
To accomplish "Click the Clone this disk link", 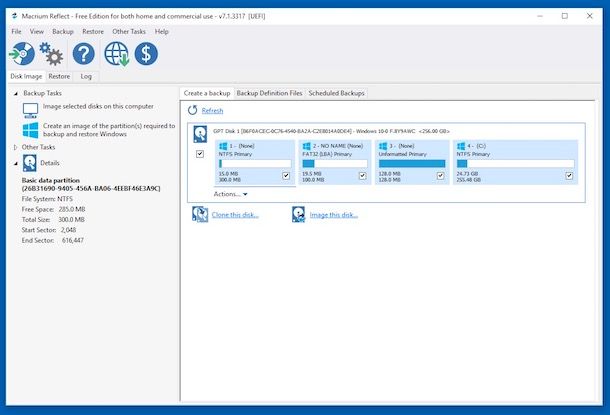I will [235, 215].
